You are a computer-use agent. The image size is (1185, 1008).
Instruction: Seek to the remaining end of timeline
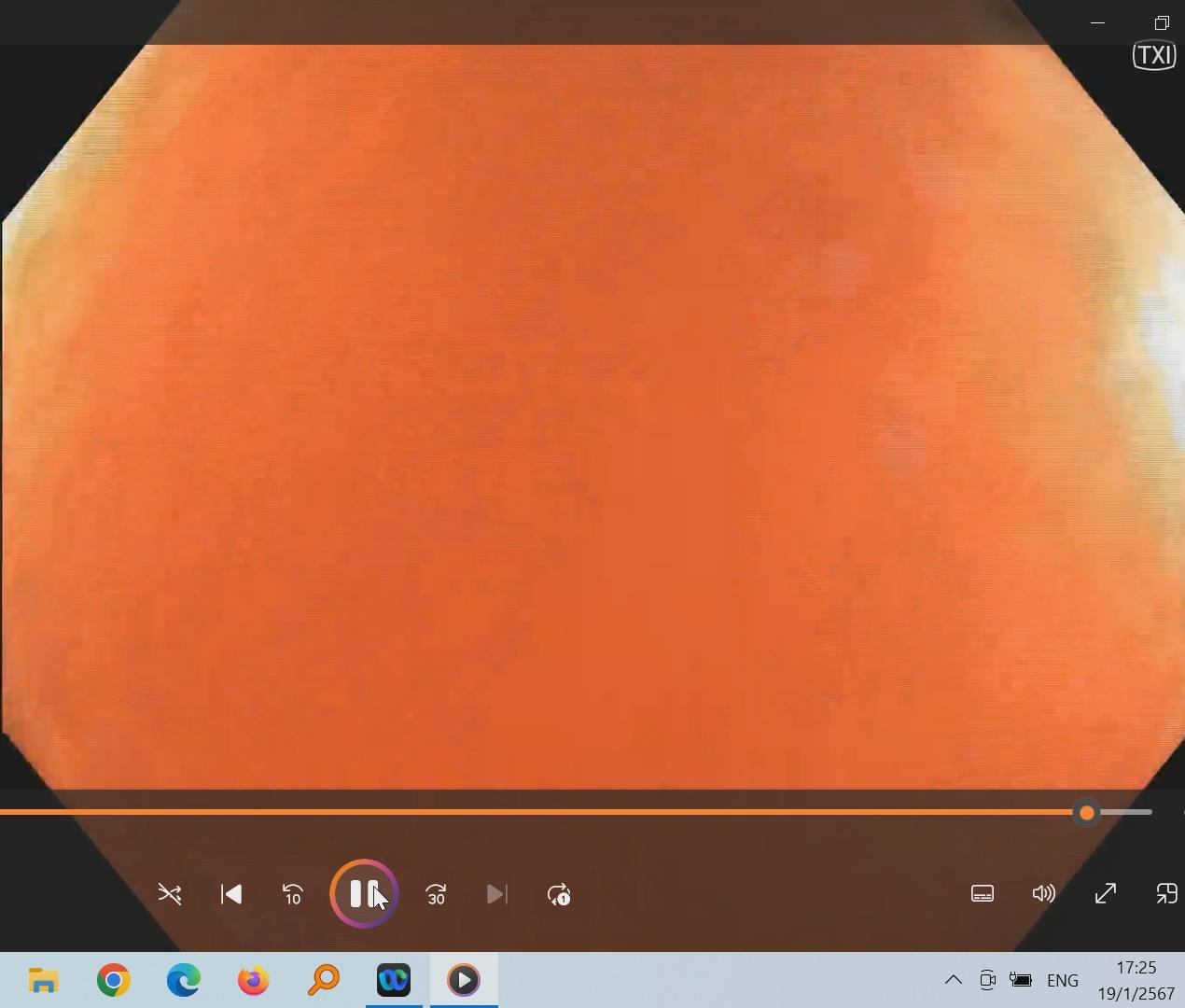tap(1124, 812)
